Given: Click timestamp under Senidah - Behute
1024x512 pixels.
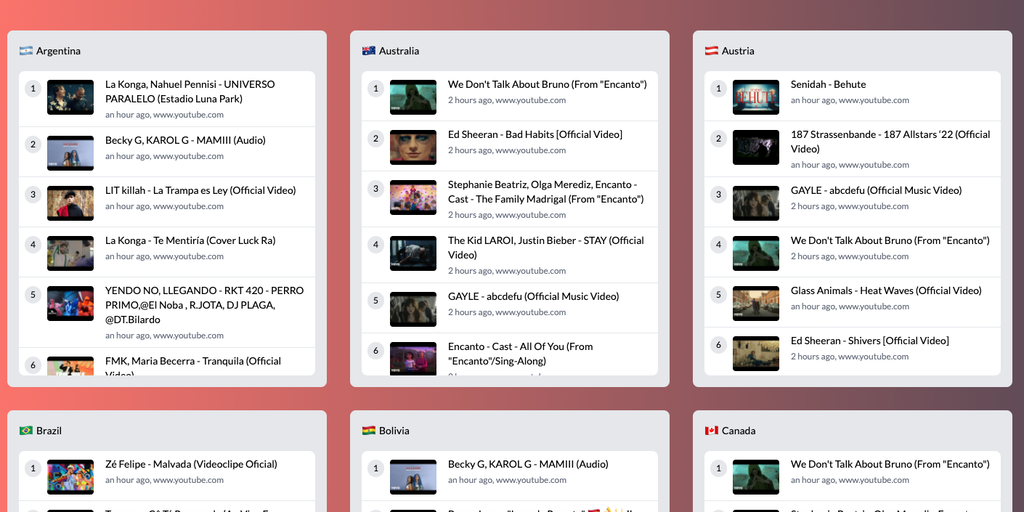Looking at the screenshot, I should point(850,100).
